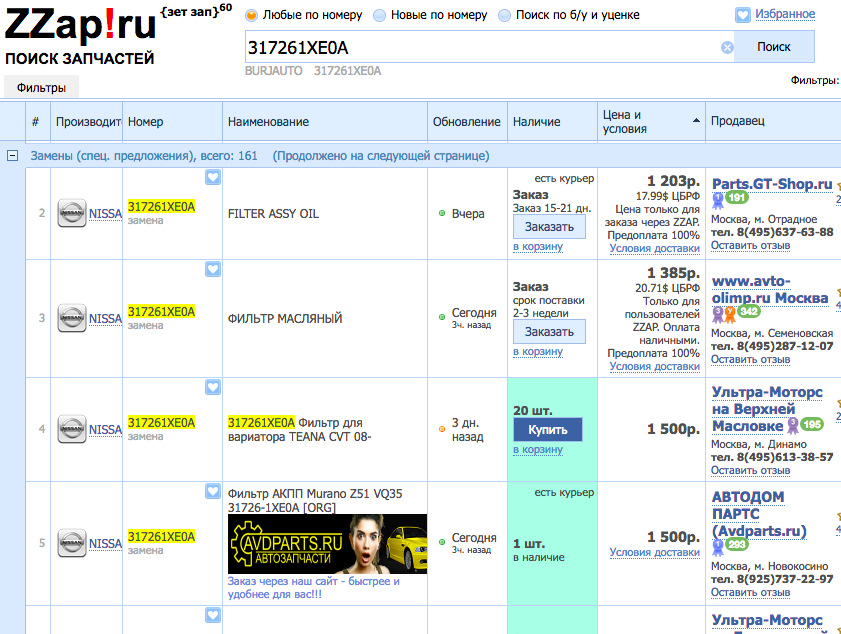Select the 'Любые по номеру' radio option

tap(251, 15)
